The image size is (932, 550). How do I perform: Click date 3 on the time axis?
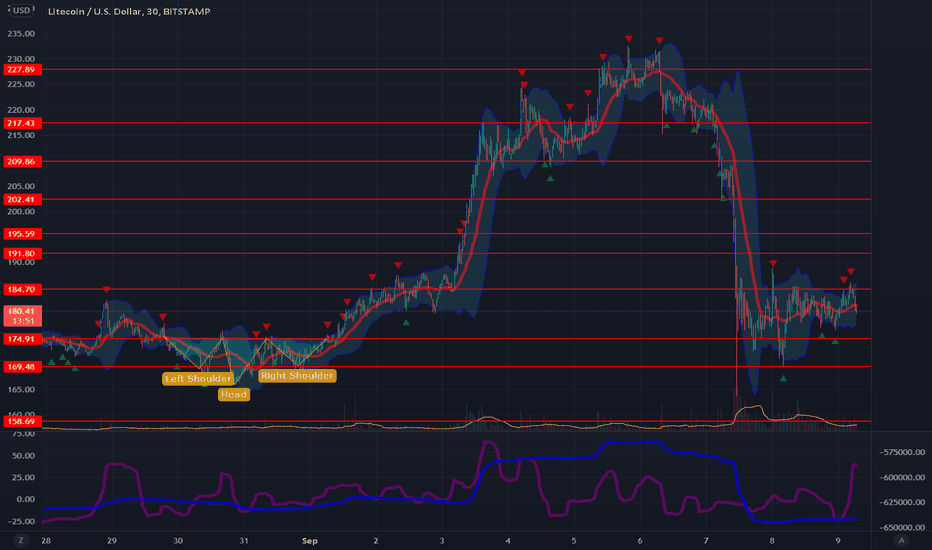[x=442, y=540]
